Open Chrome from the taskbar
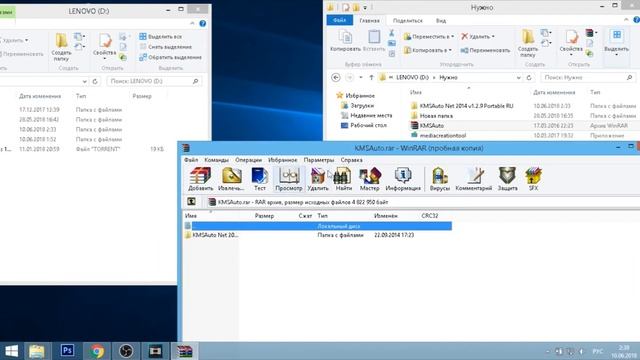Viewport: 640px width, 360px height. [97, 351]
